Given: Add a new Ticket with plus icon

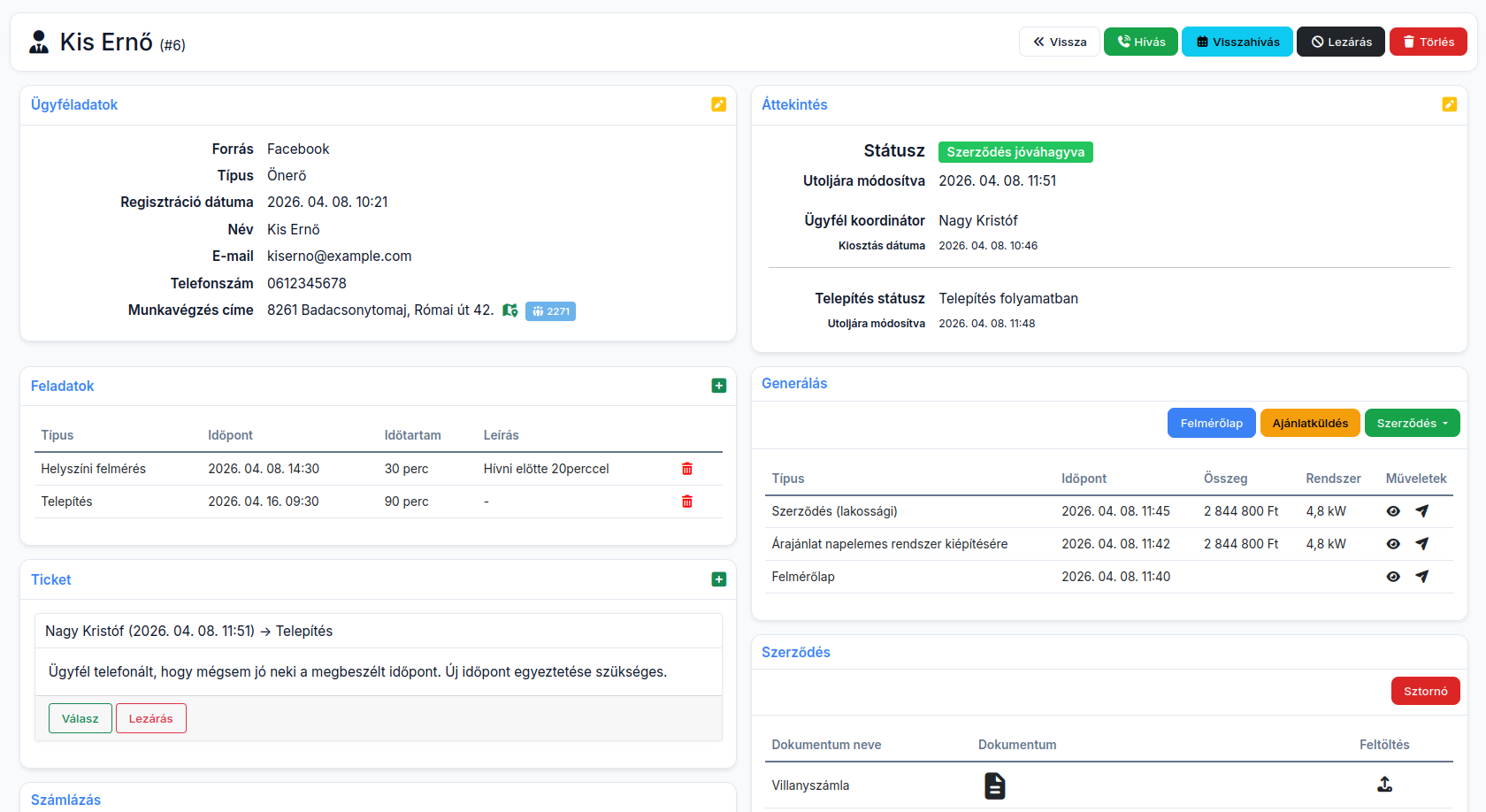Looking at the screenshot, I should (x=718, y=579).
